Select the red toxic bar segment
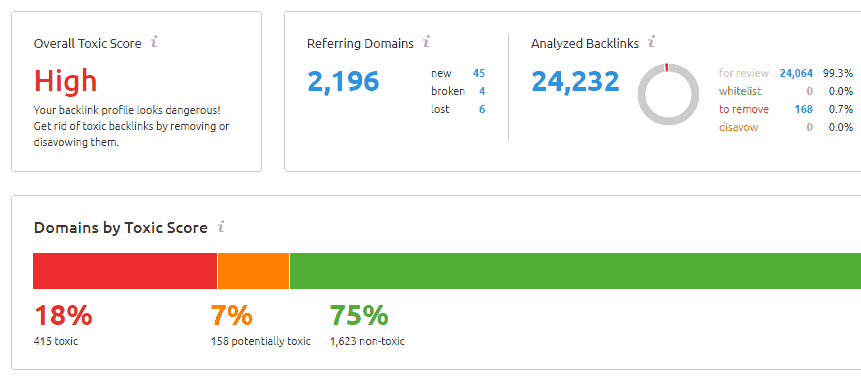 pos(125,271)
